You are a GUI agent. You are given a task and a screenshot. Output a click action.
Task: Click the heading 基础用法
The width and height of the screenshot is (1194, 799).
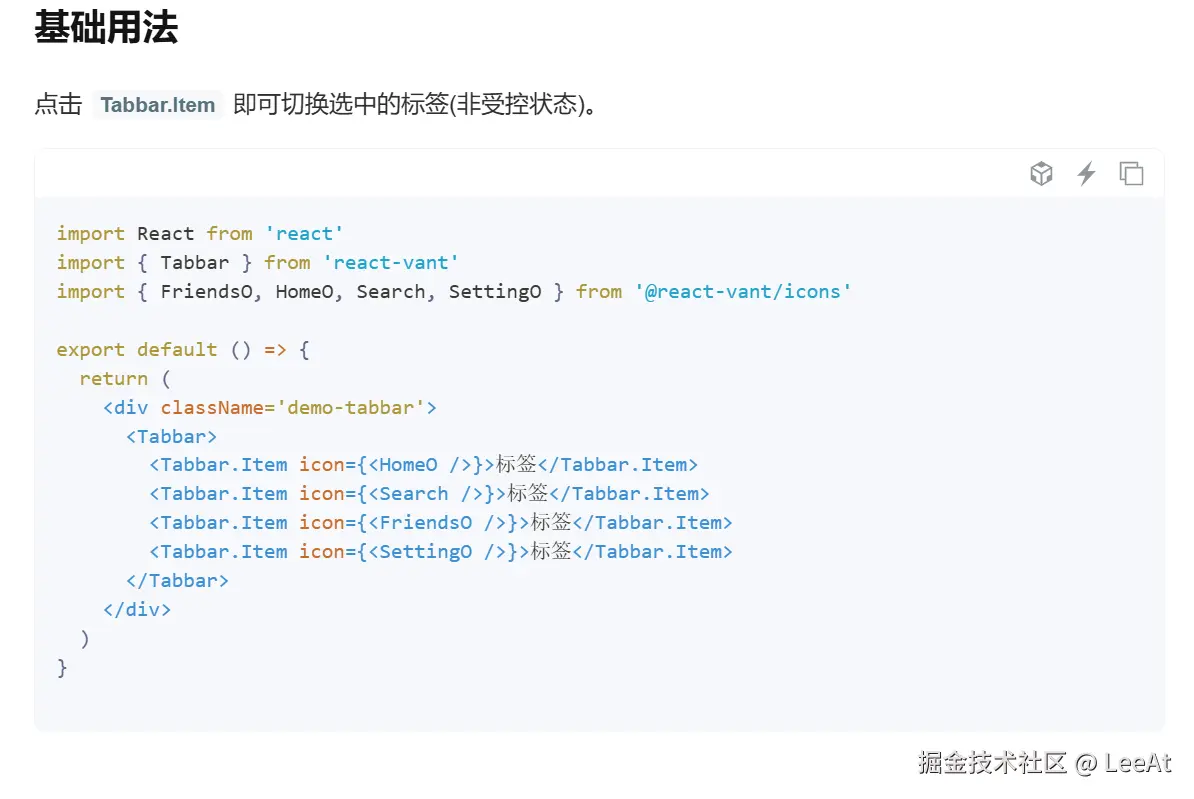[x=106, y=27]
